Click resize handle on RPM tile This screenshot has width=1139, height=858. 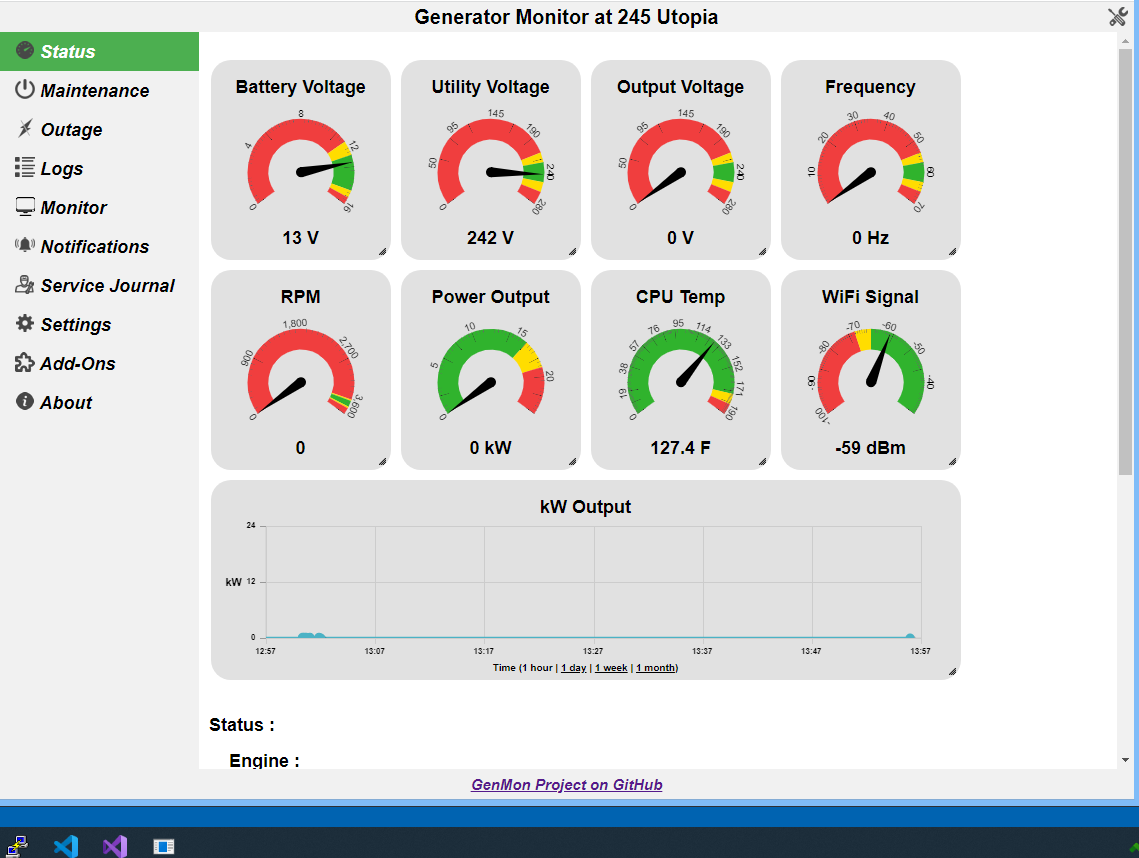[x=382, y=461]
